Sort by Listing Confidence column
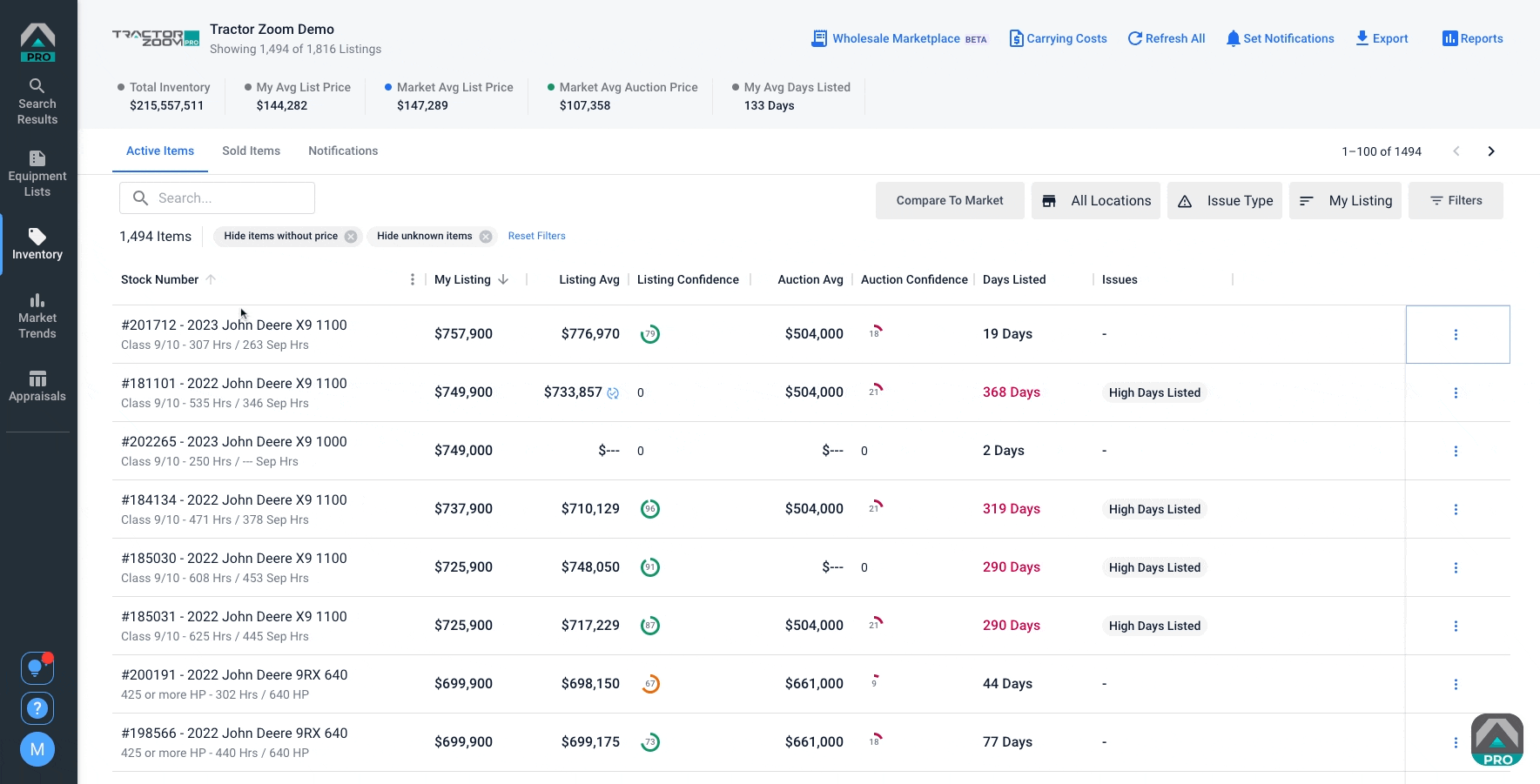The image size is (1540, 784). tap(688, 279)
